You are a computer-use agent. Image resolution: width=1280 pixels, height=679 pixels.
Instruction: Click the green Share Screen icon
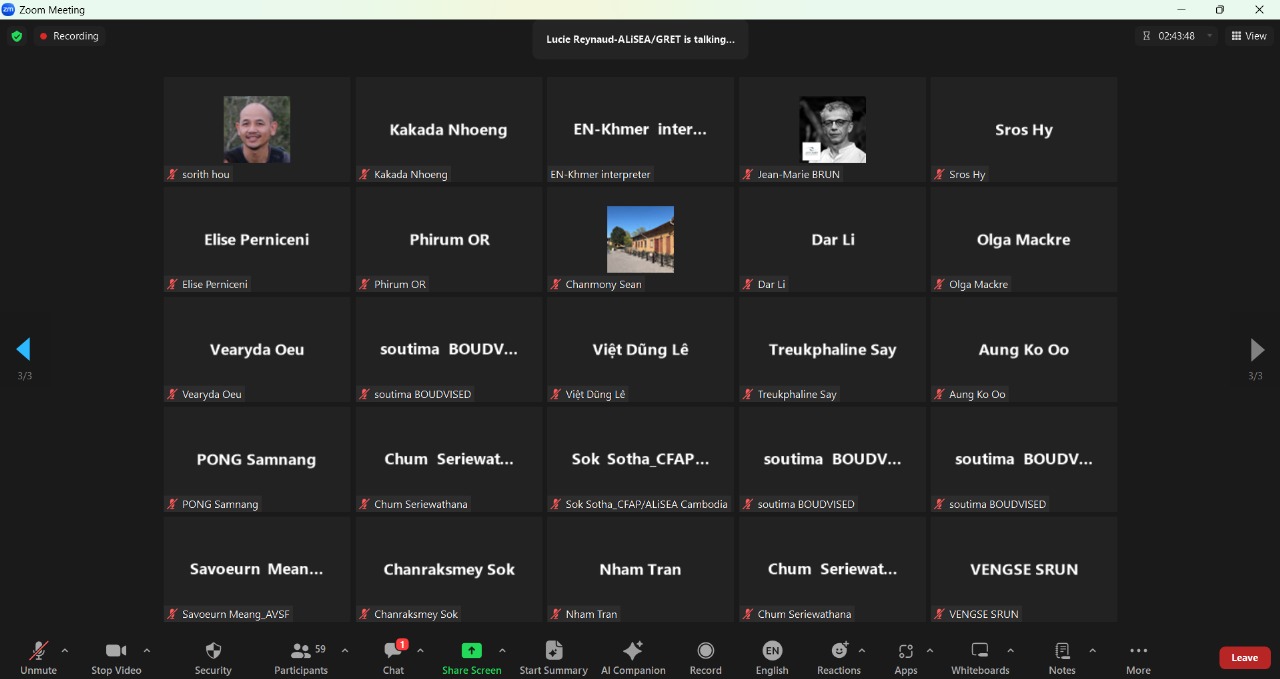pos(471,650)
